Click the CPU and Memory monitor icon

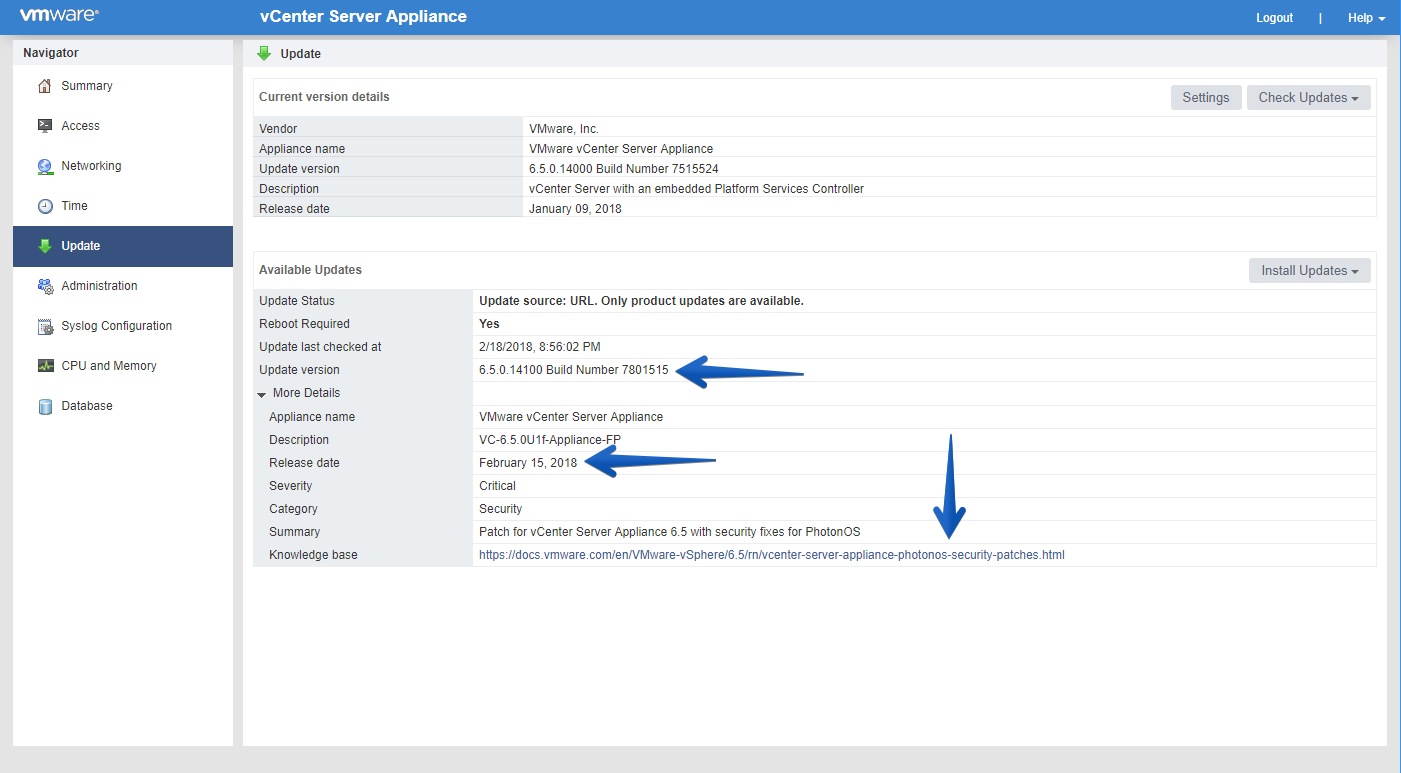coord(44,366)
